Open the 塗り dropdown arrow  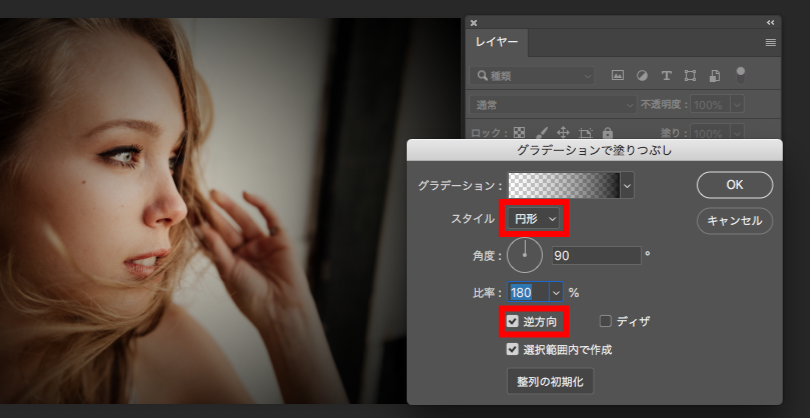737,132
